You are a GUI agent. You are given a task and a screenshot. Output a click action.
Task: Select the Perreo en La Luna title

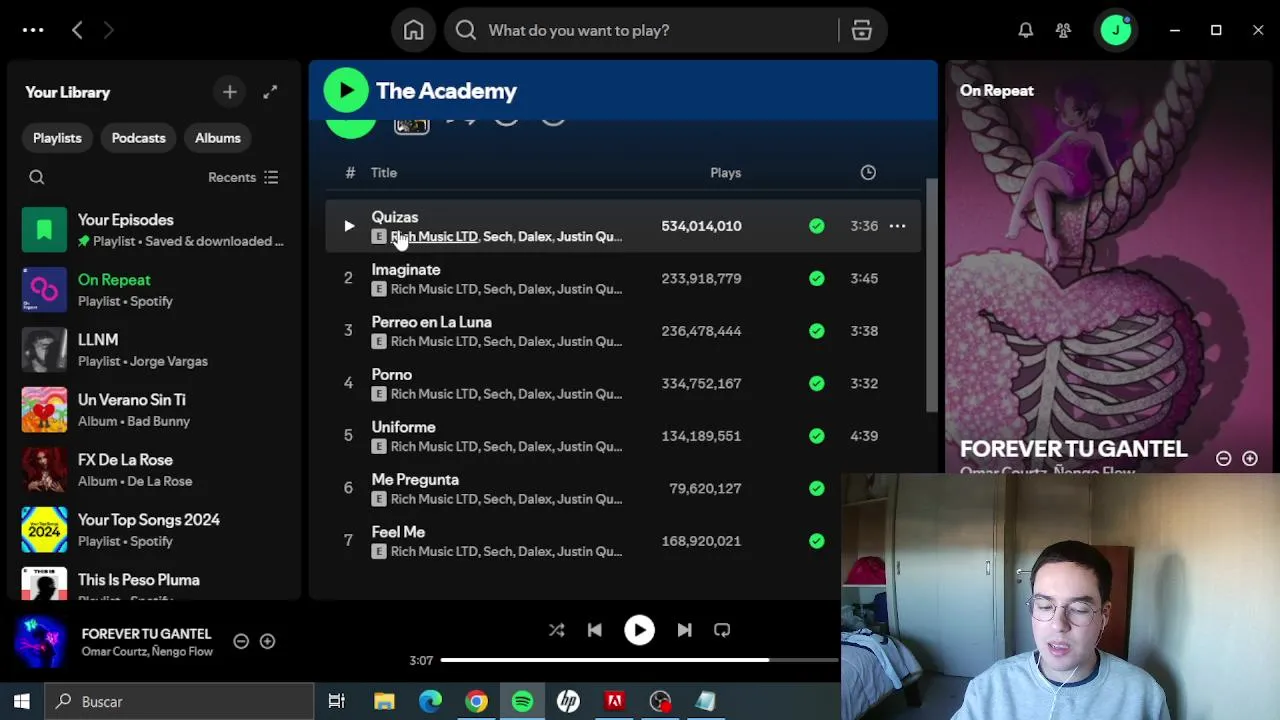click(x=431, y=322)
